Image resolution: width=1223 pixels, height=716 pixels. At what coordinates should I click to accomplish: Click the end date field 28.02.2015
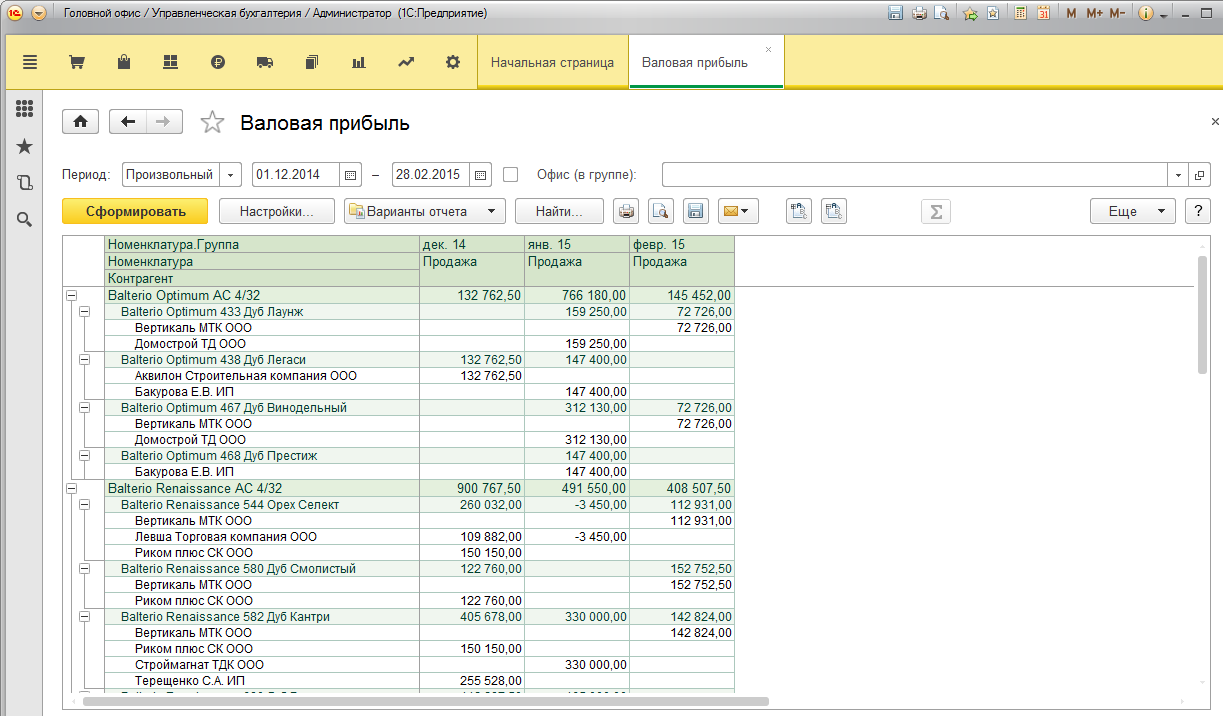coord(432,174)
